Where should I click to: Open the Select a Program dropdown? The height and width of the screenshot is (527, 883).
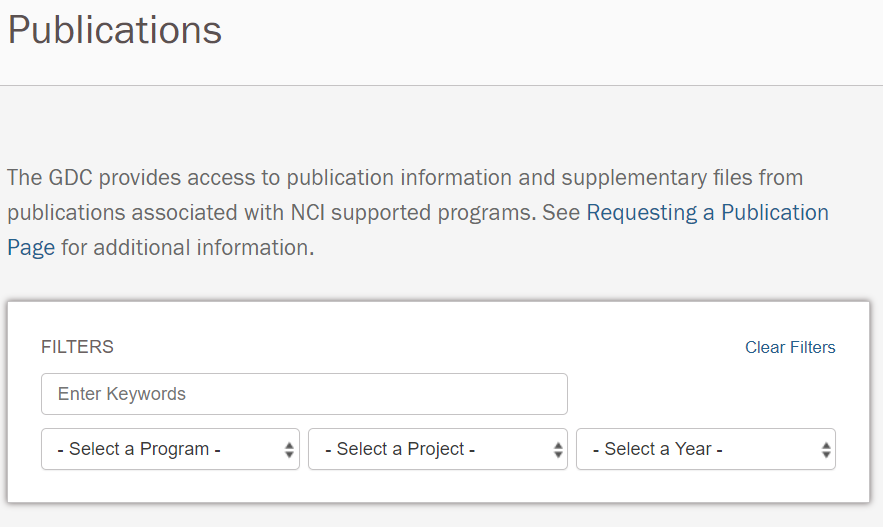[x=160, y=450]
